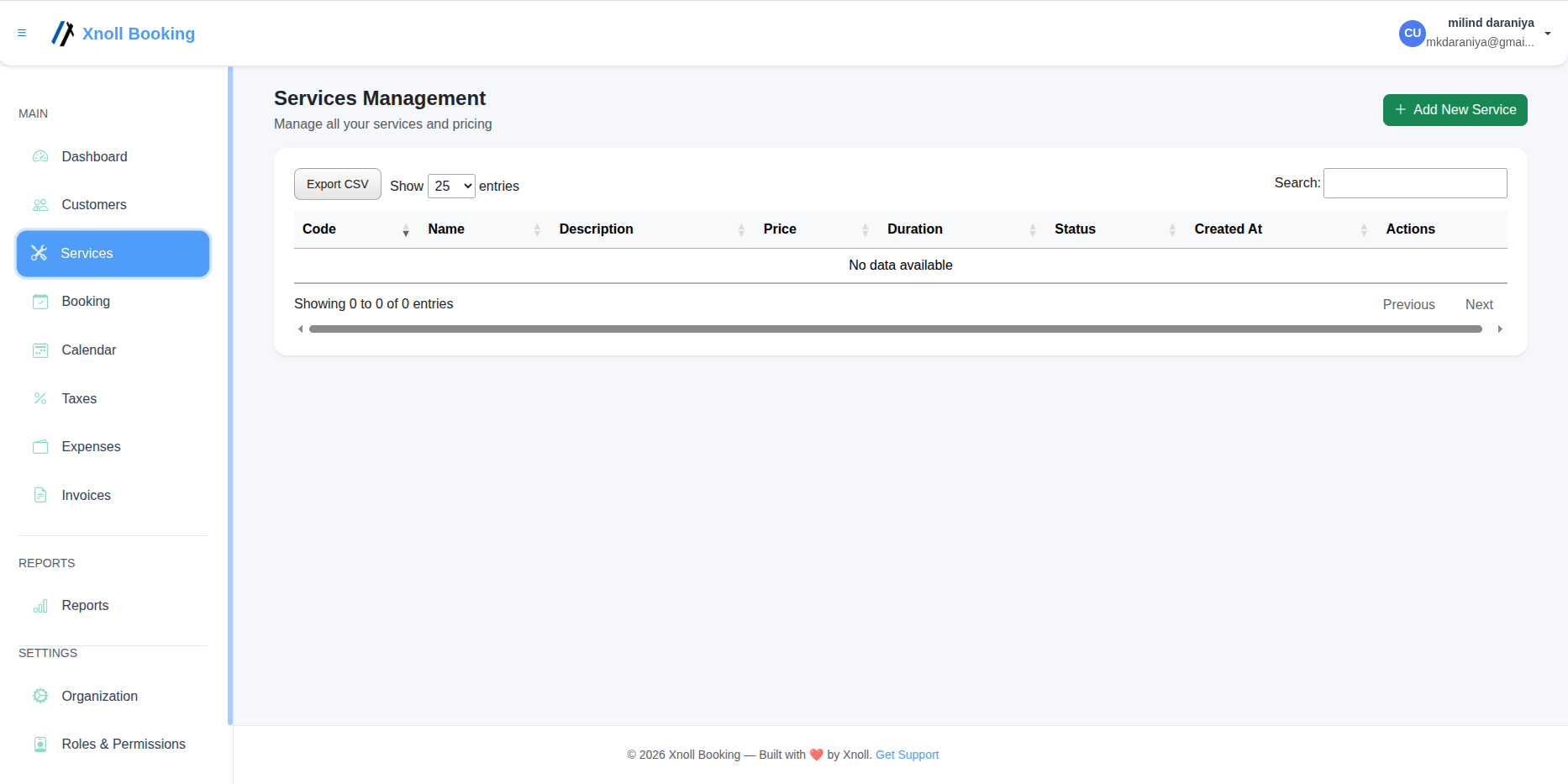Click the Calendar icon in sidebar
The height and width of the screenshot is (784, 1568).
point(40,350)
